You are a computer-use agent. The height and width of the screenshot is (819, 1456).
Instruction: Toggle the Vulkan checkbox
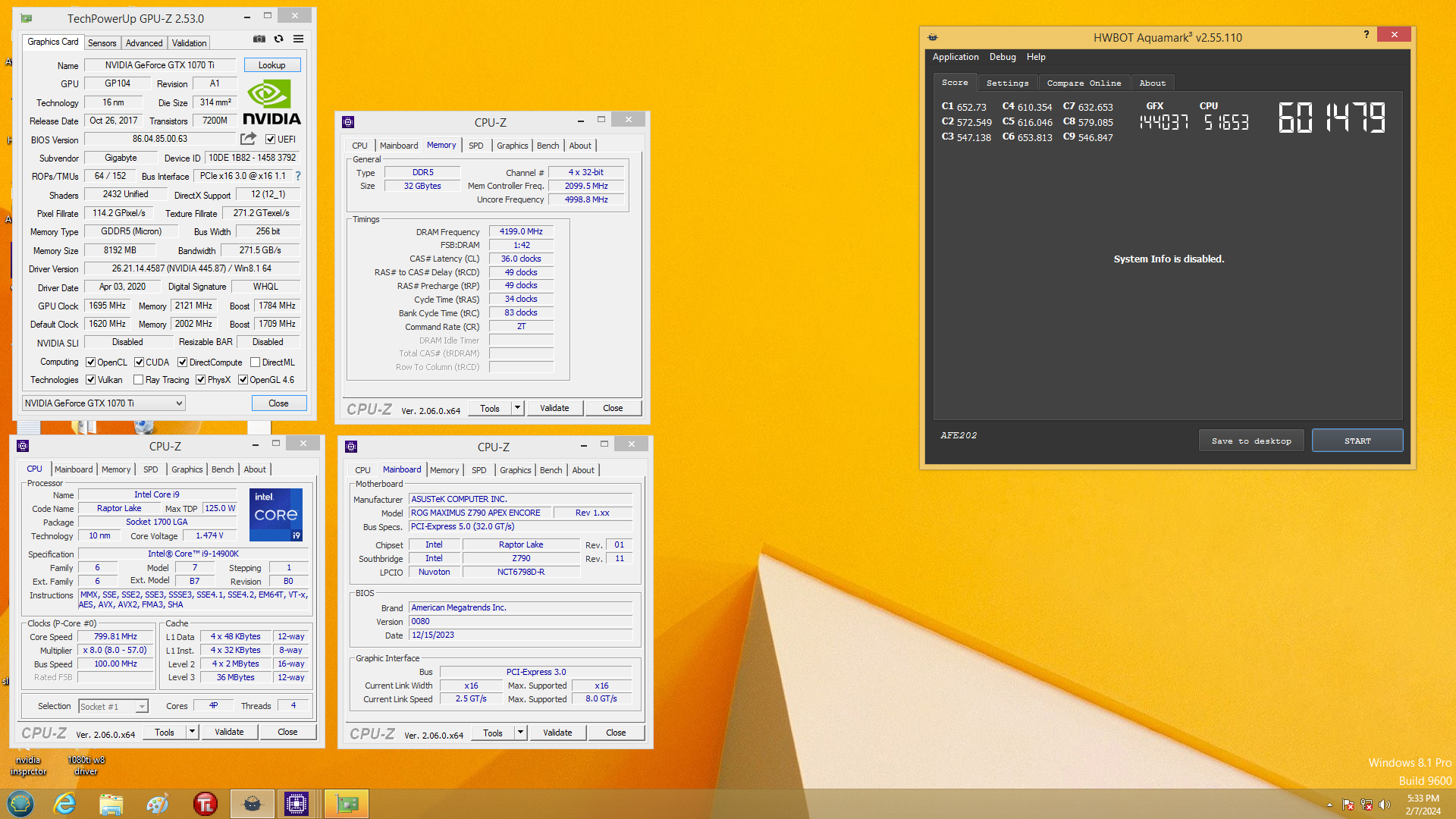click(x=91, y=380)
